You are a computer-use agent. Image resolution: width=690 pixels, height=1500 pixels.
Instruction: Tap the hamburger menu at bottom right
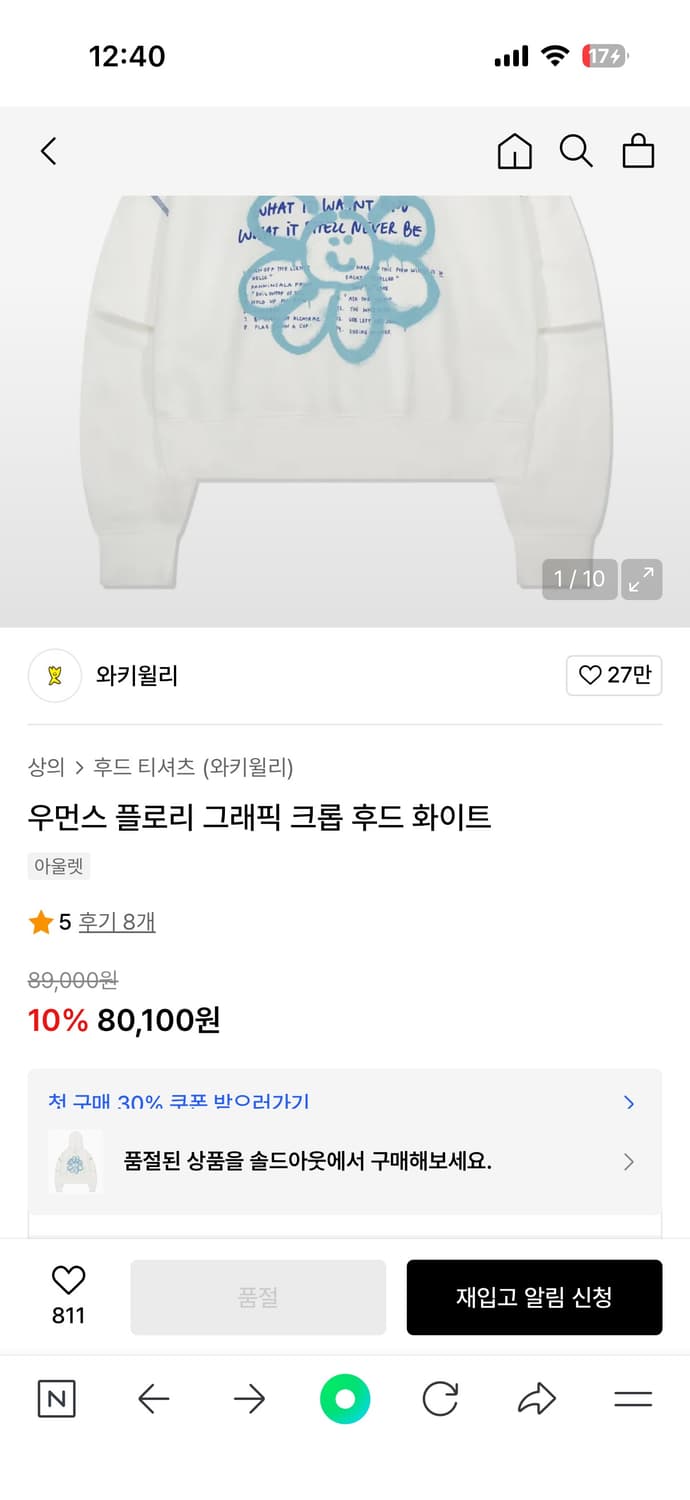(633, 1399)
